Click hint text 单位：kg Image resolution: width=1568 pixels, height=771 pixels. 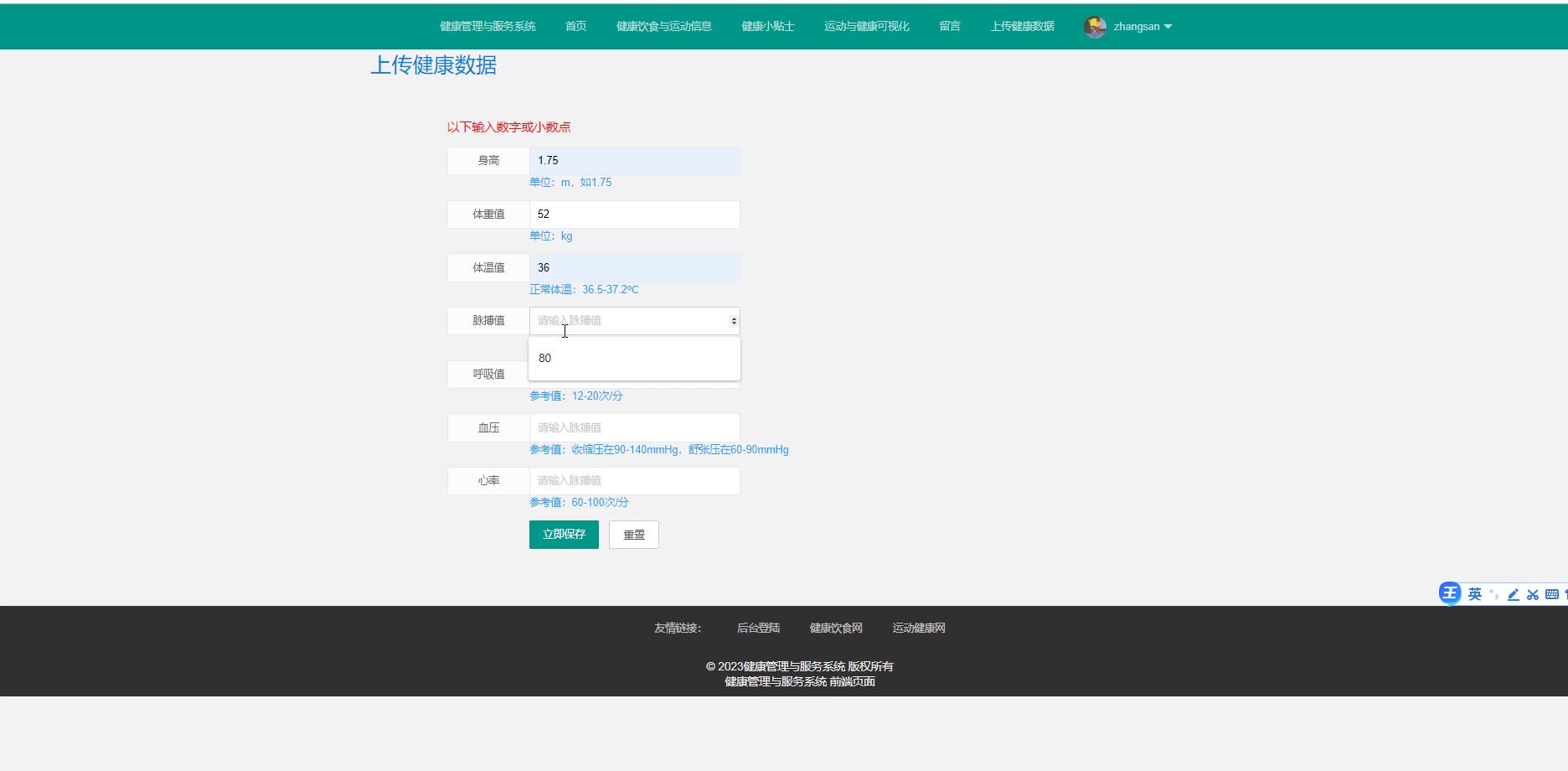tap(551, 236)
